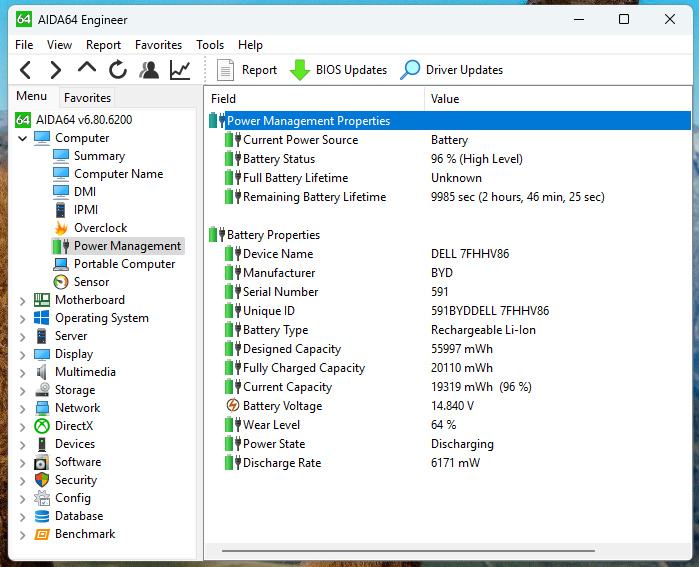Click the Multimedia speaker icon
The image size is (699, 567).
(x=42, y=372)
